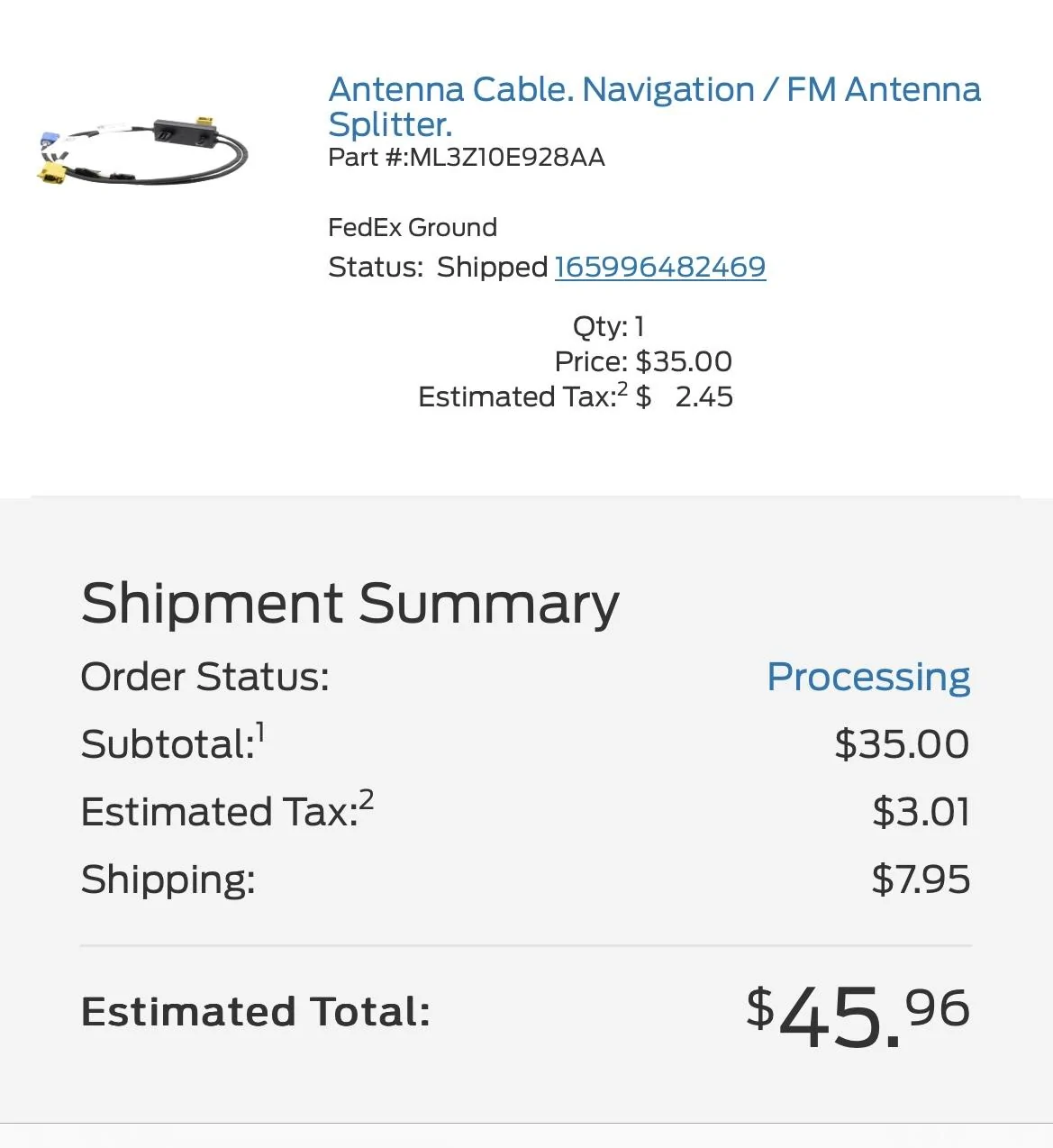
Task: Click the Estimated Tax value $3.01
Action: (x=921, y=811)
